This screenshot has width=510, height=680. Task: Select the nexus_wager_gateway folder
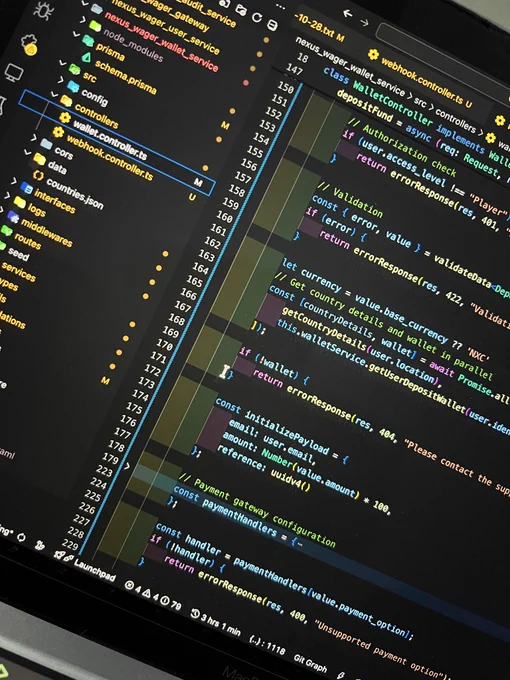coord(173,16)
